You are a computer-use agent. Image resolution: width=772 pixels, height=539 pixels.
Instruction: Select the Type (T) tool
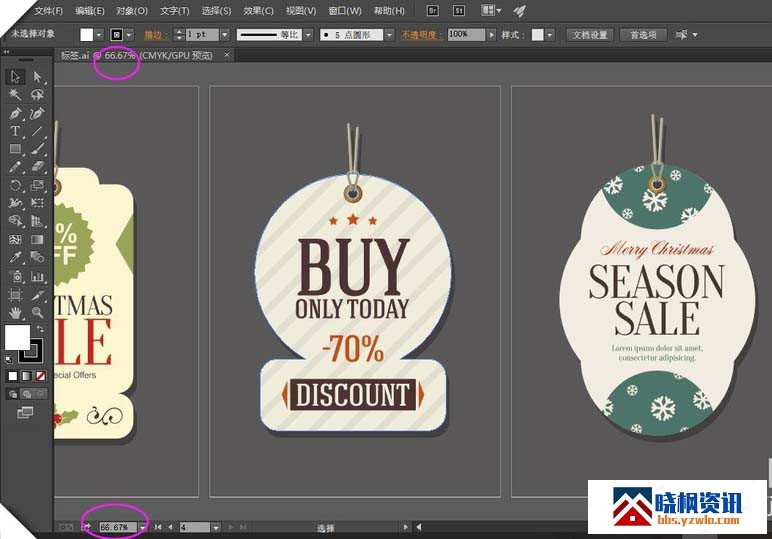(15, 131)
